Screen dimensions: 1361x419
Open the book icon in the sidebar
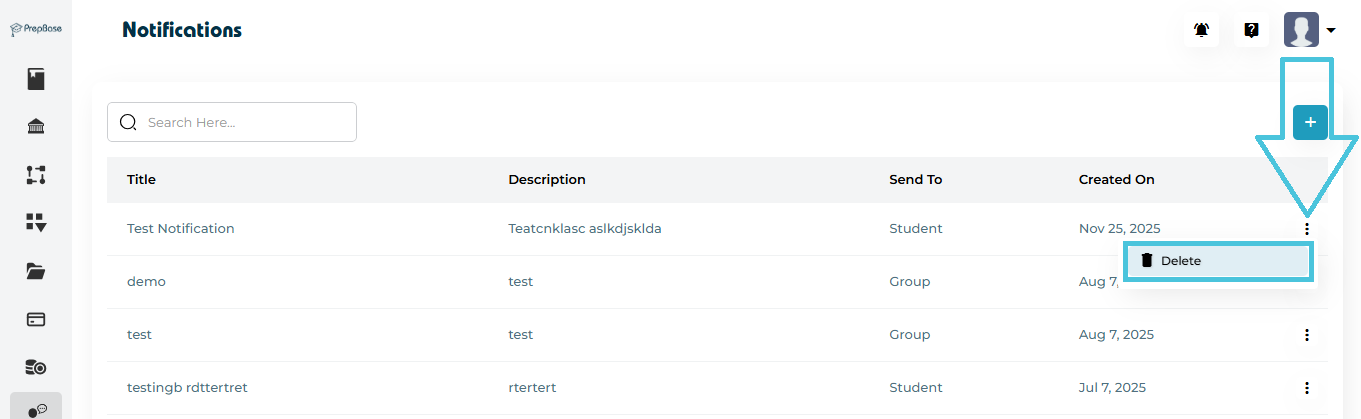pos(36,79)
